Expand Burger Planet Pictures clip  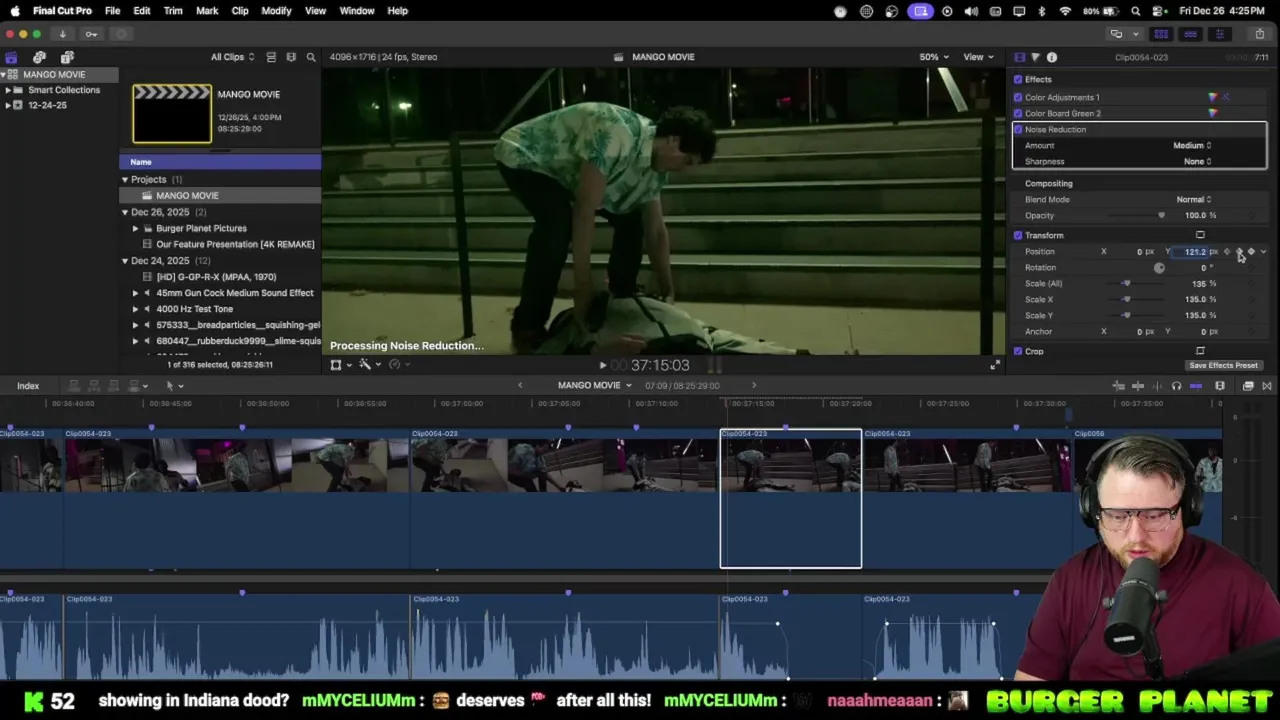click(x=136, y=228)
